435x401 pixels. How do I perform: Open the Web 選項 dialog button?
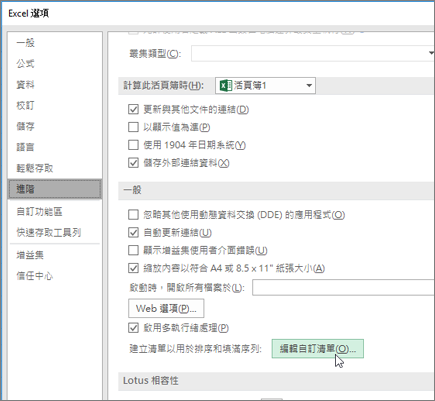tap(166, 308)
